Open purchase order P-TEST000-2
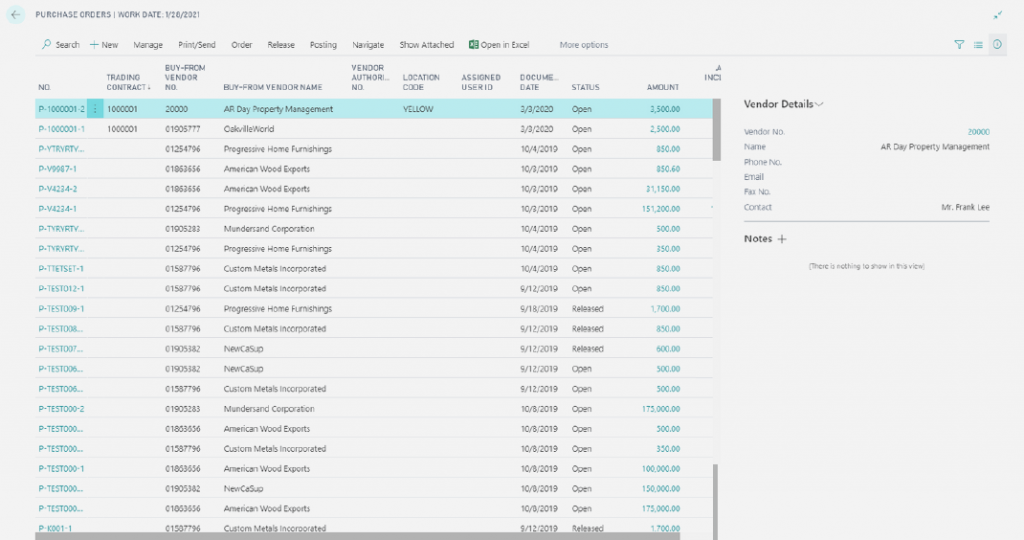 click(61, 409)
